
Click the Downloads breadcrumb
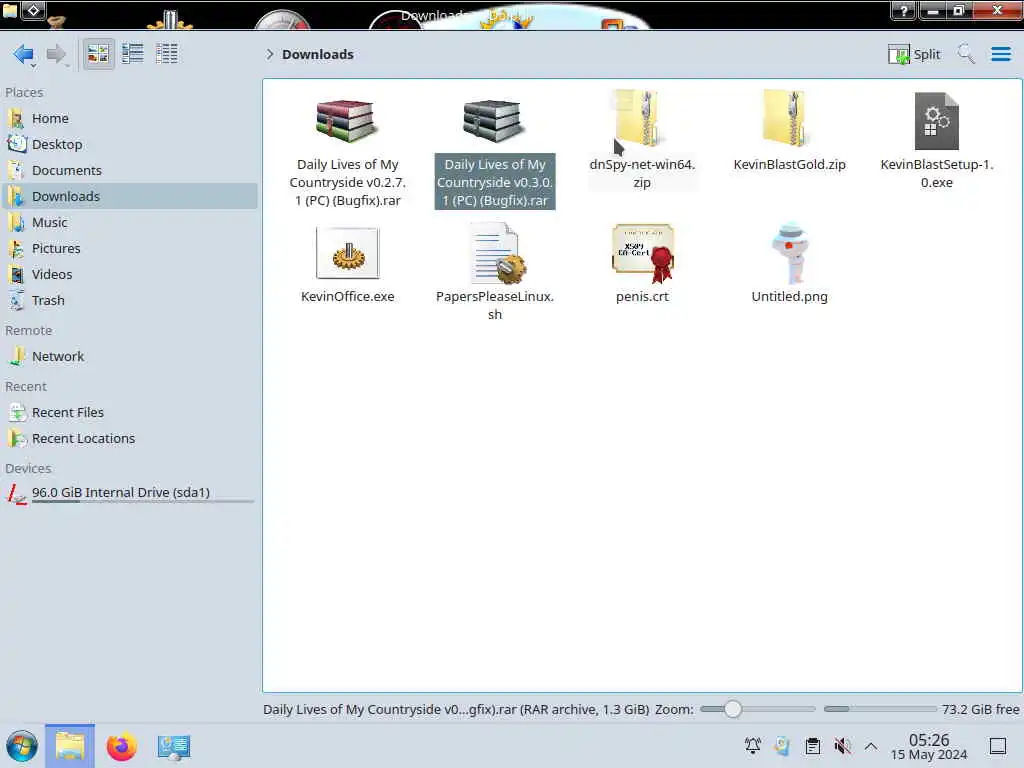coord(318,54)
